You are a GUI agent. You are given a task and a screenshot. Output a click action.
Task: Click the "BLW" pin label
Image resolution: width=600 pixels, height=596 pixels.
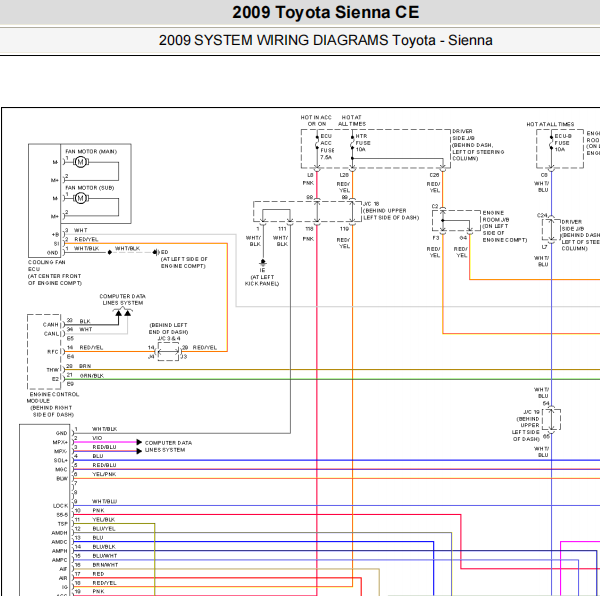(x=62, y=479)
